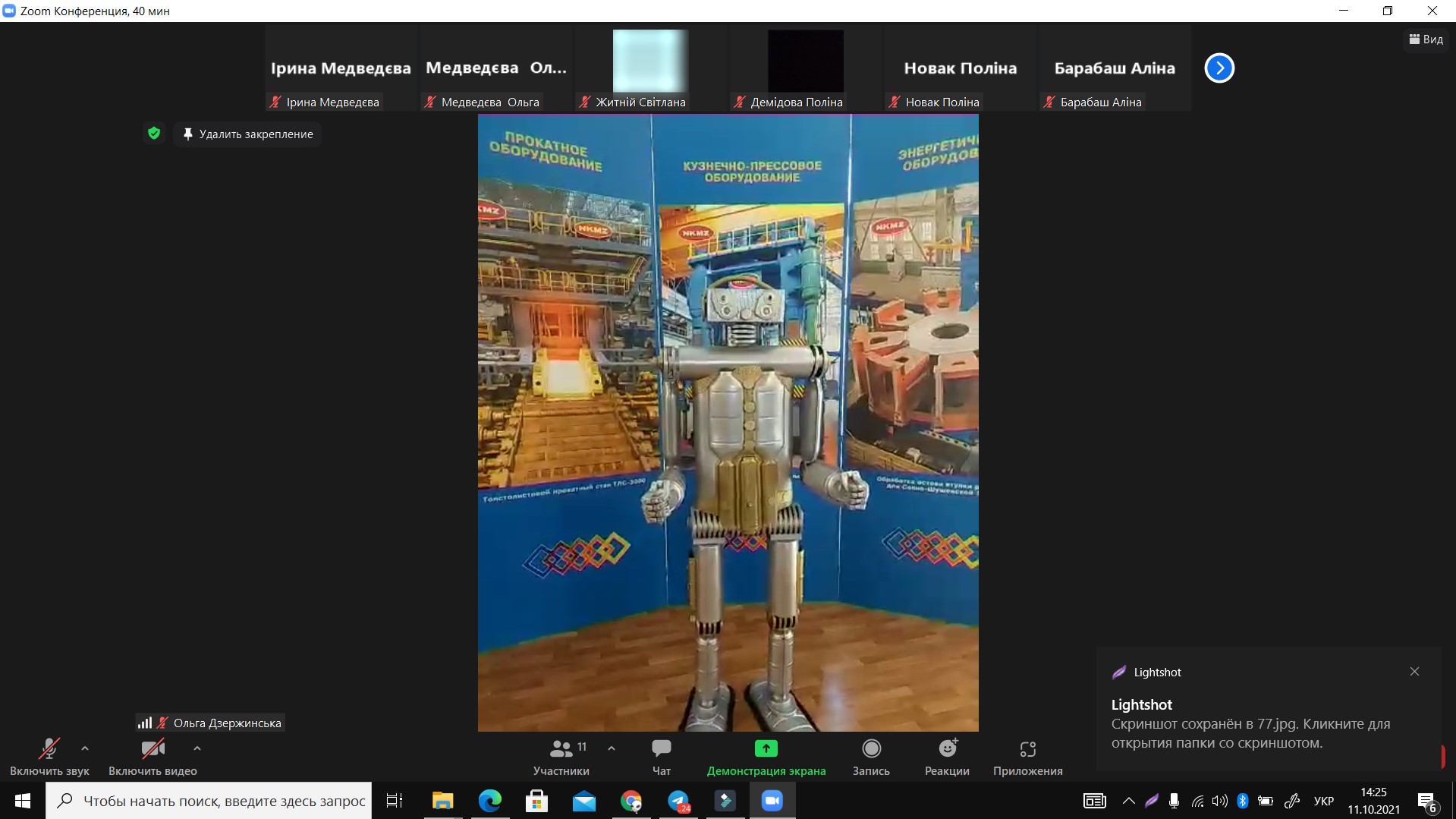Image resolution: width=1456 pixels, height=819 pixels.
Task: Open the Реакции reactions menu
Action: tap(947, 757)
